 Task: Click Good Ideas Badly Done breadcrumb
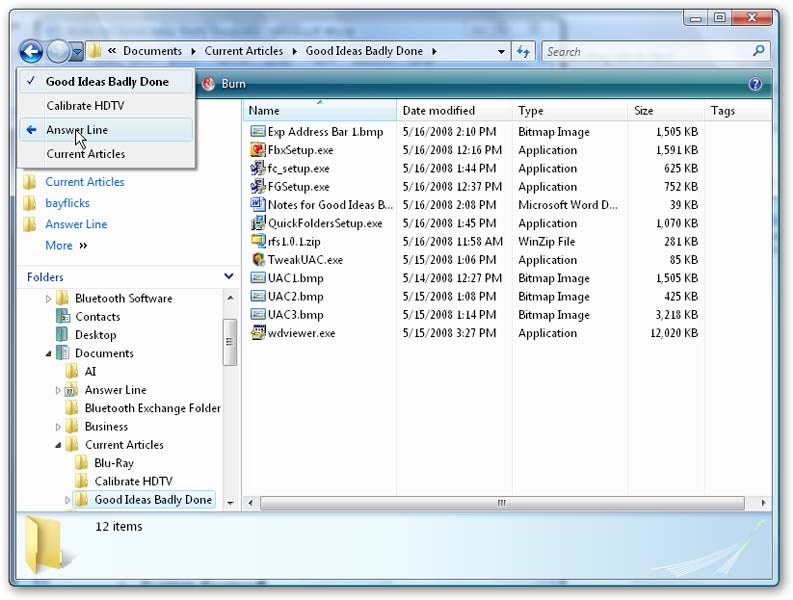pyautogui.click(x=364, y=51)
